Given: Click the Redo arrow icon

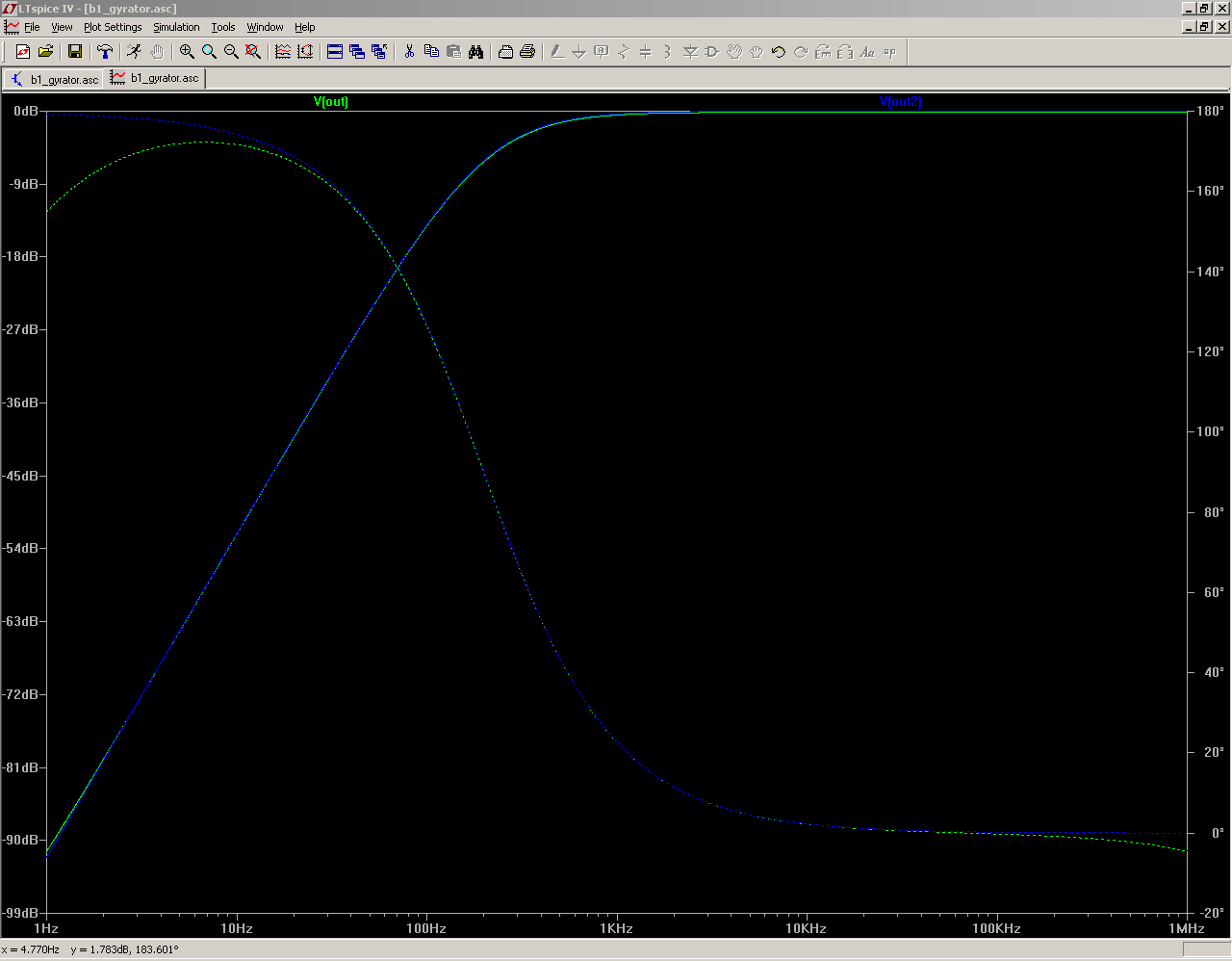Looking at the screenshot, I should point(801,52).
